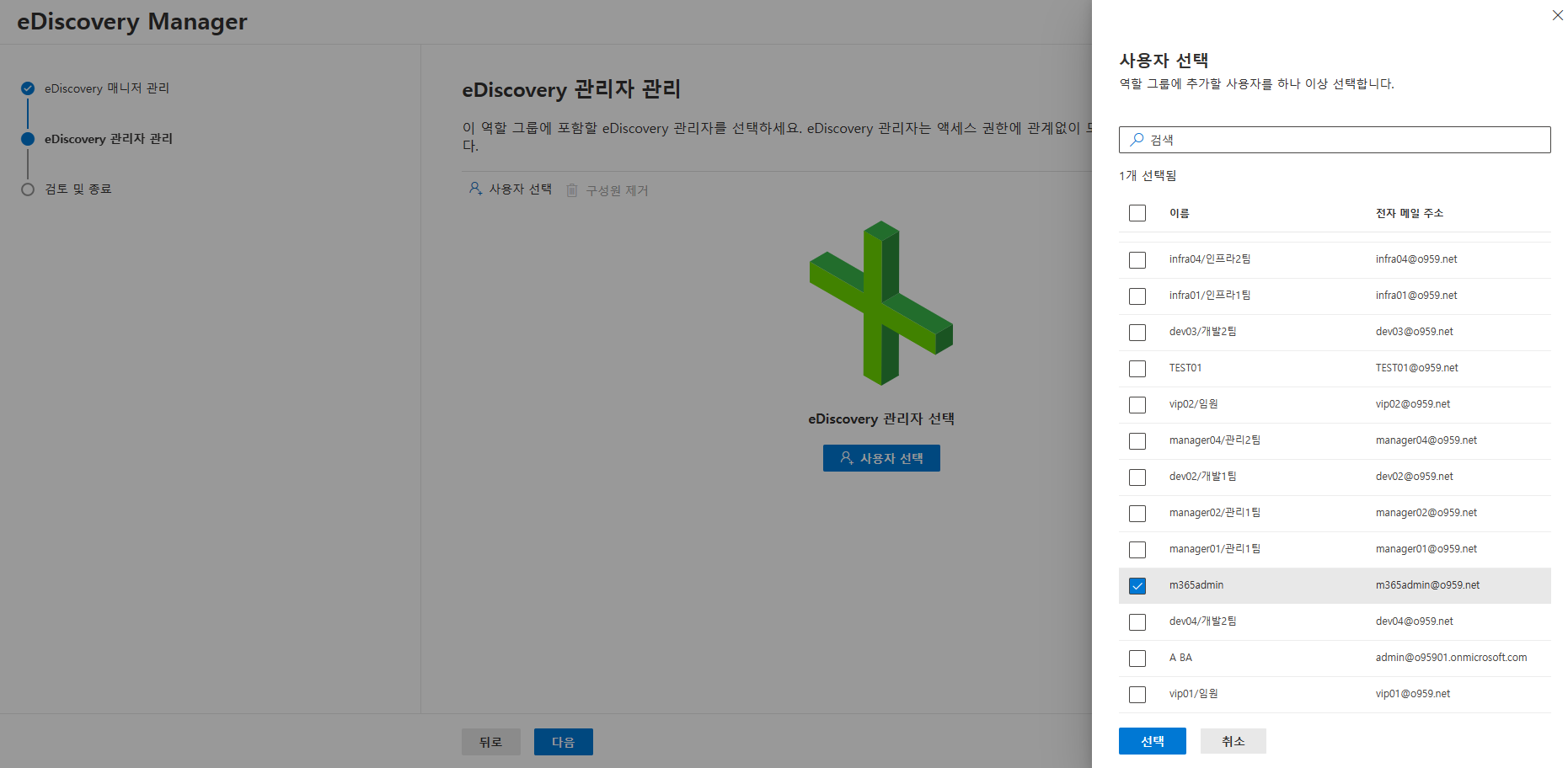Check the infra01/인프라1팀 checkbox
Viewport: 1568px width, 768px height.
click(1137, 296)
